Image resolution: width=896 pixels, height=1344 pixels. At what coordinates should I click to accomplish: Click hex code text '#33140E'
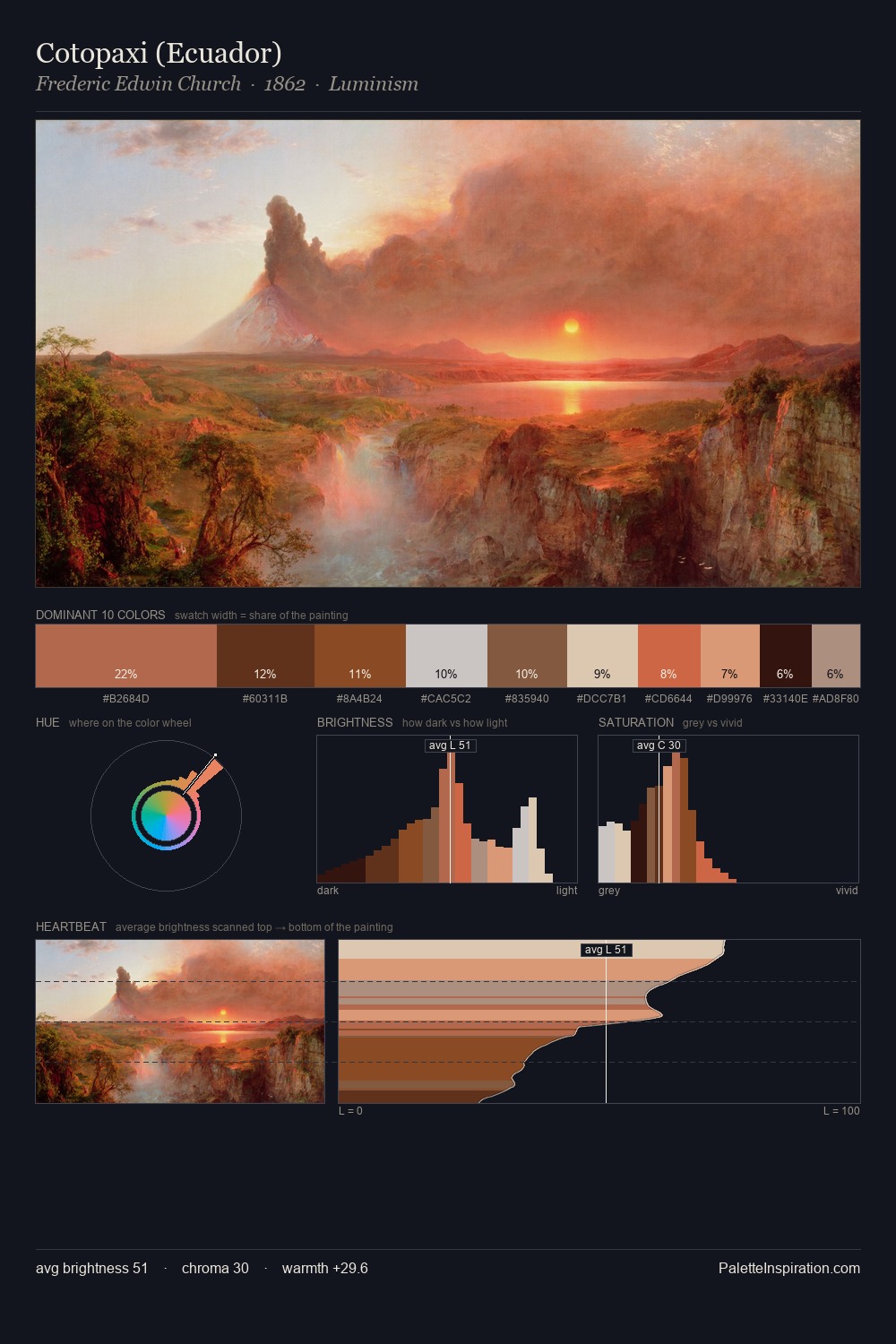786,699
